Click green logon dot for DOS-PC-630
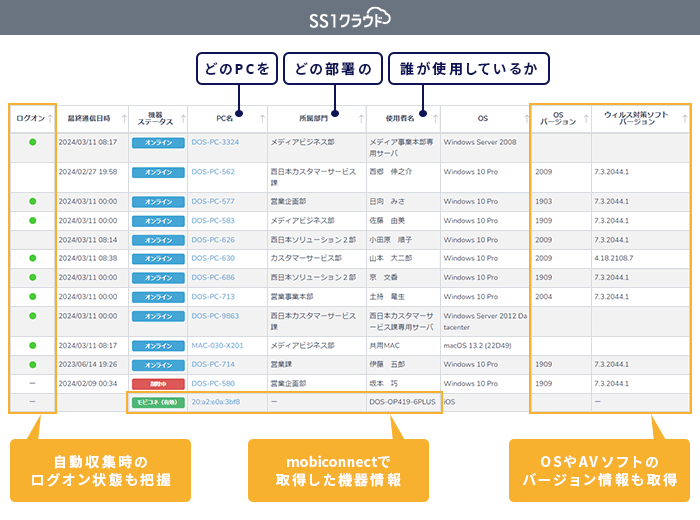This screenshot has height=520, width=700. 33,258
